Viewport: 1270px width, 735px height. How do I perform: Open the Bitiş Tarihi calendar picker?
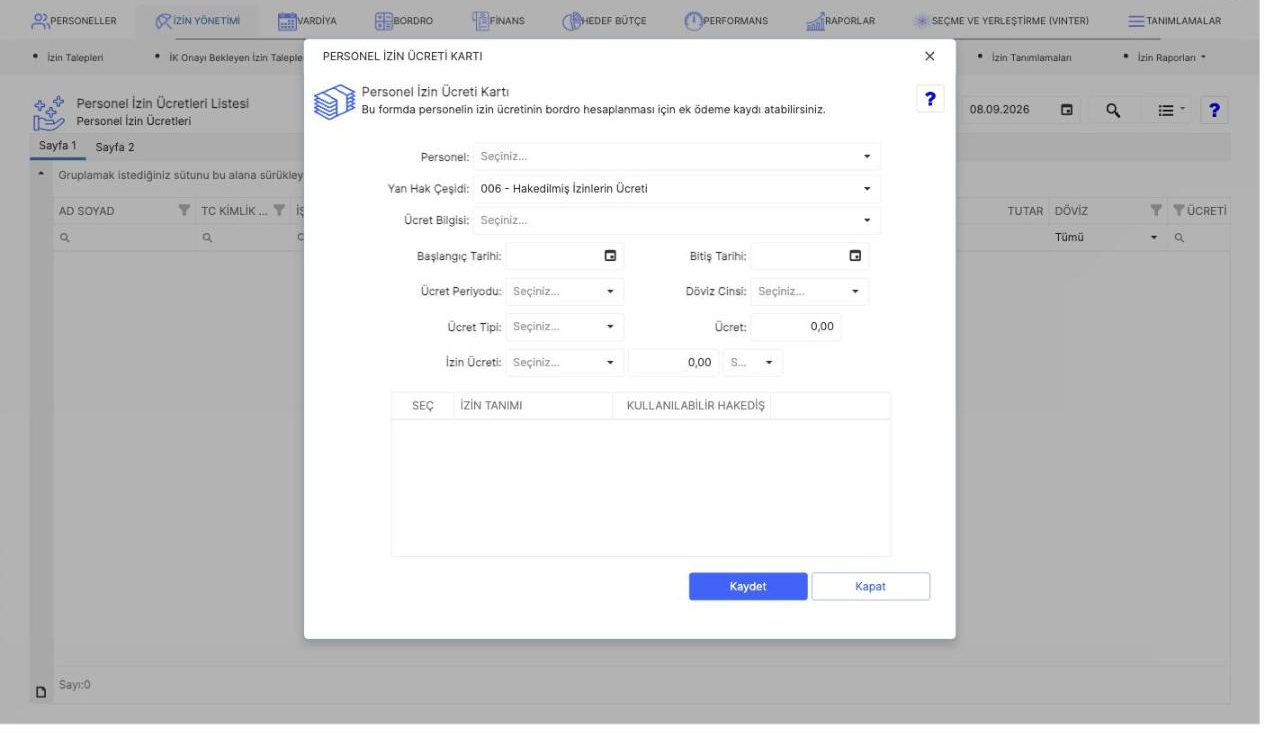(x=855, y=256)
